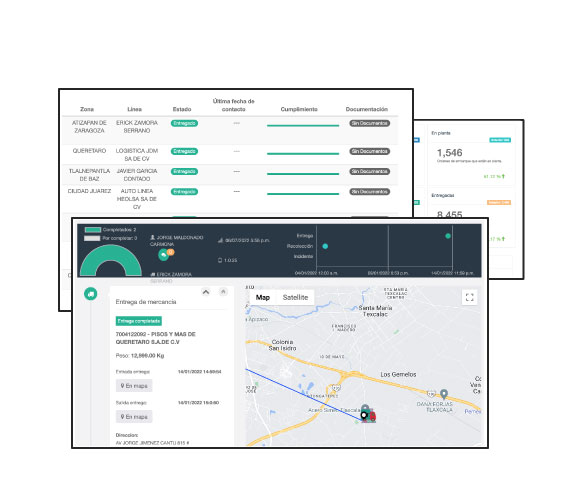Click the grey Por completar legend swatch
This screenshot has height=498, width=586.
pos(92,238)
